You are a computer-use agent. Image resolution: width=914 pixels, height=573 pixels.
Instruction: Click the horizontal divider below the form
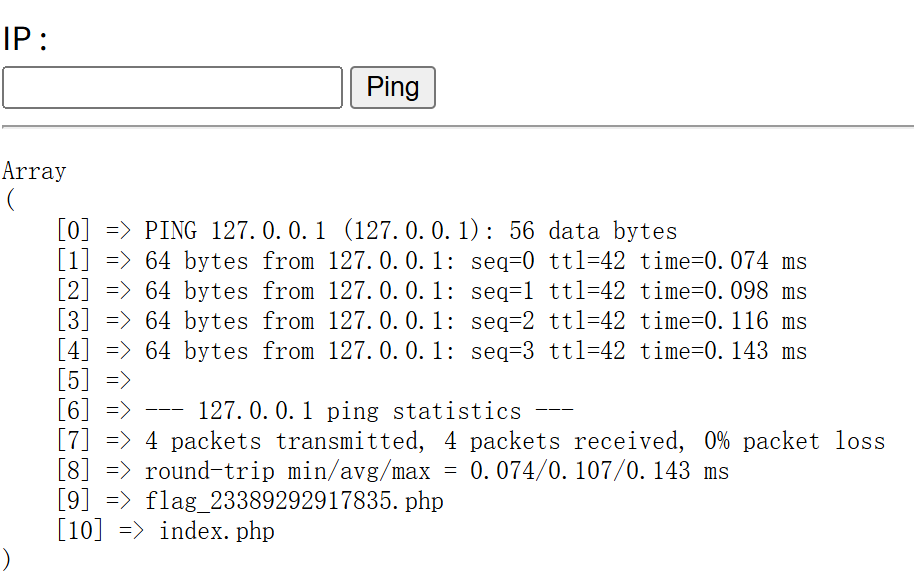point(457,127)
